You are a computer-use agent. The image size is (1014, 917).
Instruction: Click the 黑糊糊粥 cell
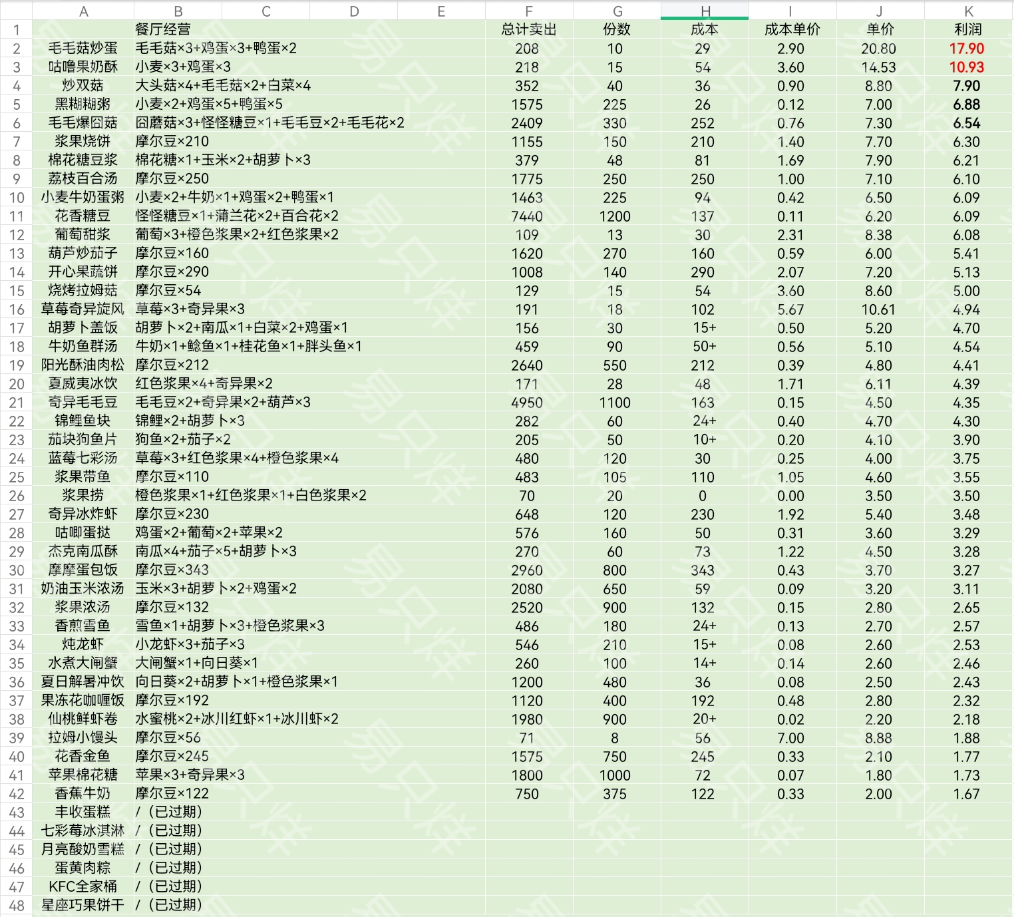[x=83, y=105]
